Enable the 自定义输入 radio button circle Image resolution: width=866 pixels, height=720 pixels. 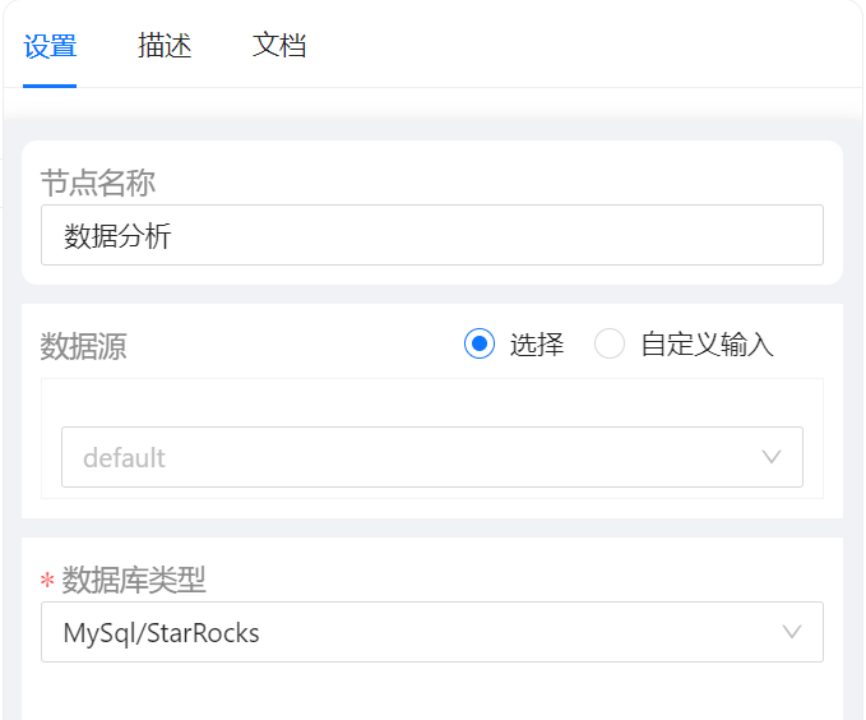click(609, 344)
